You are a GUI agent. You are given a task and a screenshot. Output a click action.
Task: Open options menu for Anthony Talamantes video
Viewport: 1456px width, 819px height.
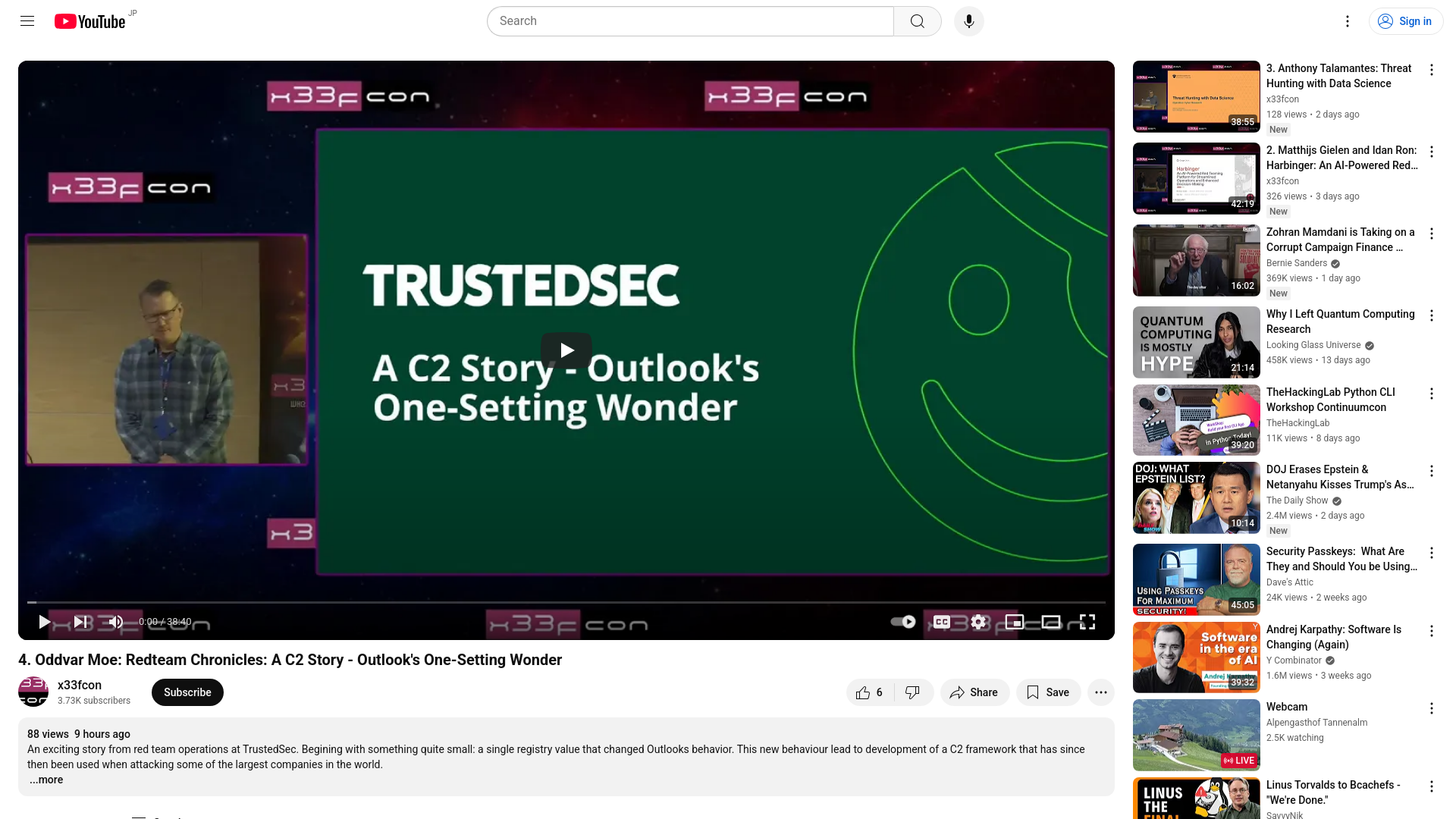[1432, 70]
